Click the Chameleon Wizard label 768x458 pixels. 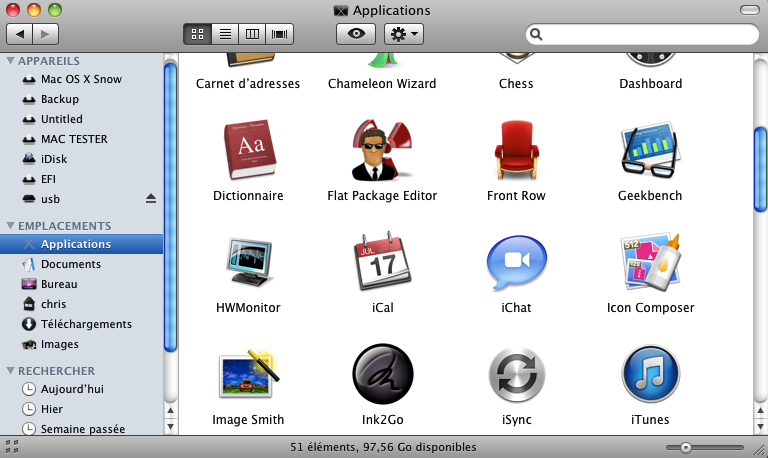382,84
